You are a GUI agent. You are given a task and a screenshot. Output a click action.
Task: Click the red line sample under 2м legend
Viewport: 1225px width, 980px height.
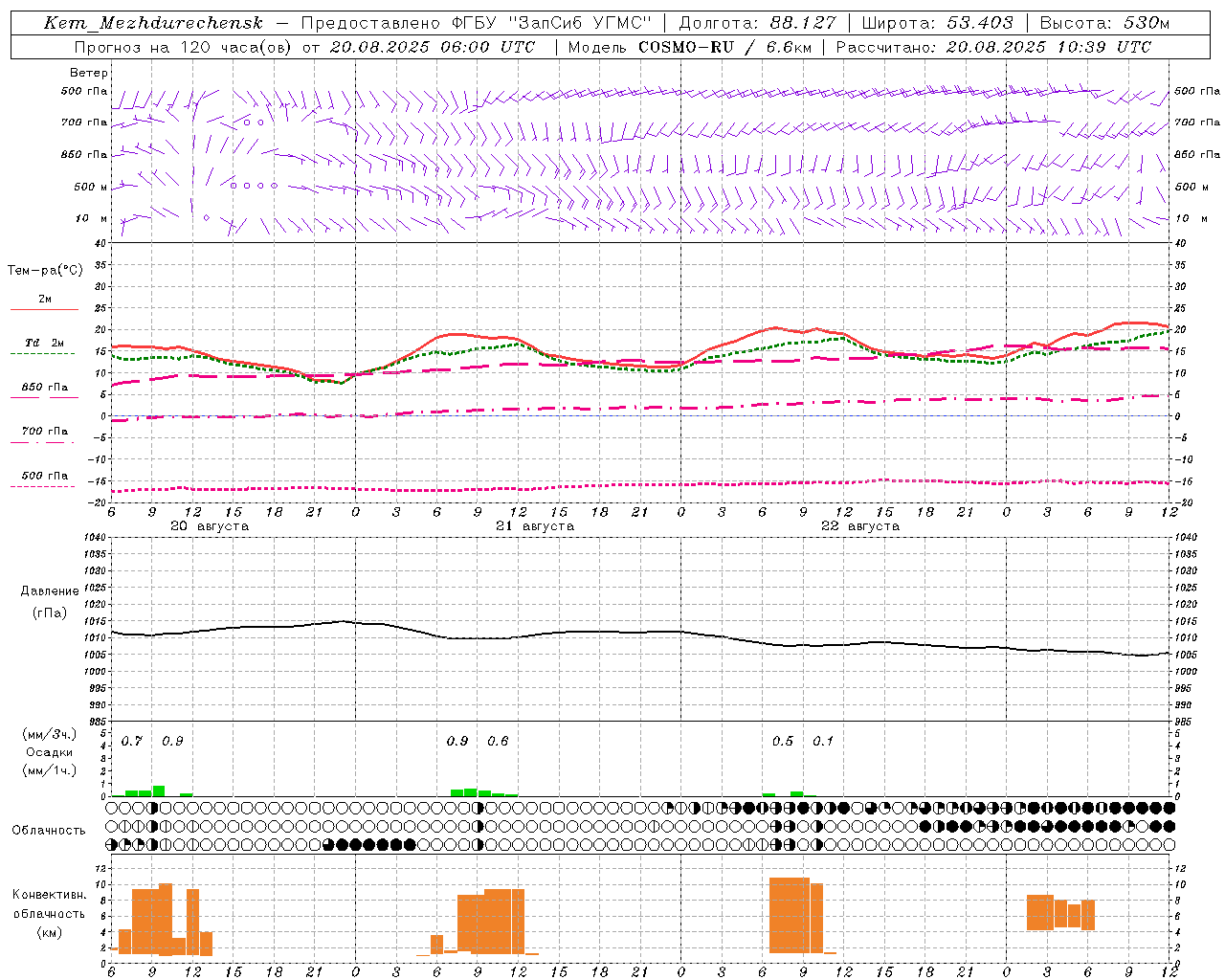point(44,310)
